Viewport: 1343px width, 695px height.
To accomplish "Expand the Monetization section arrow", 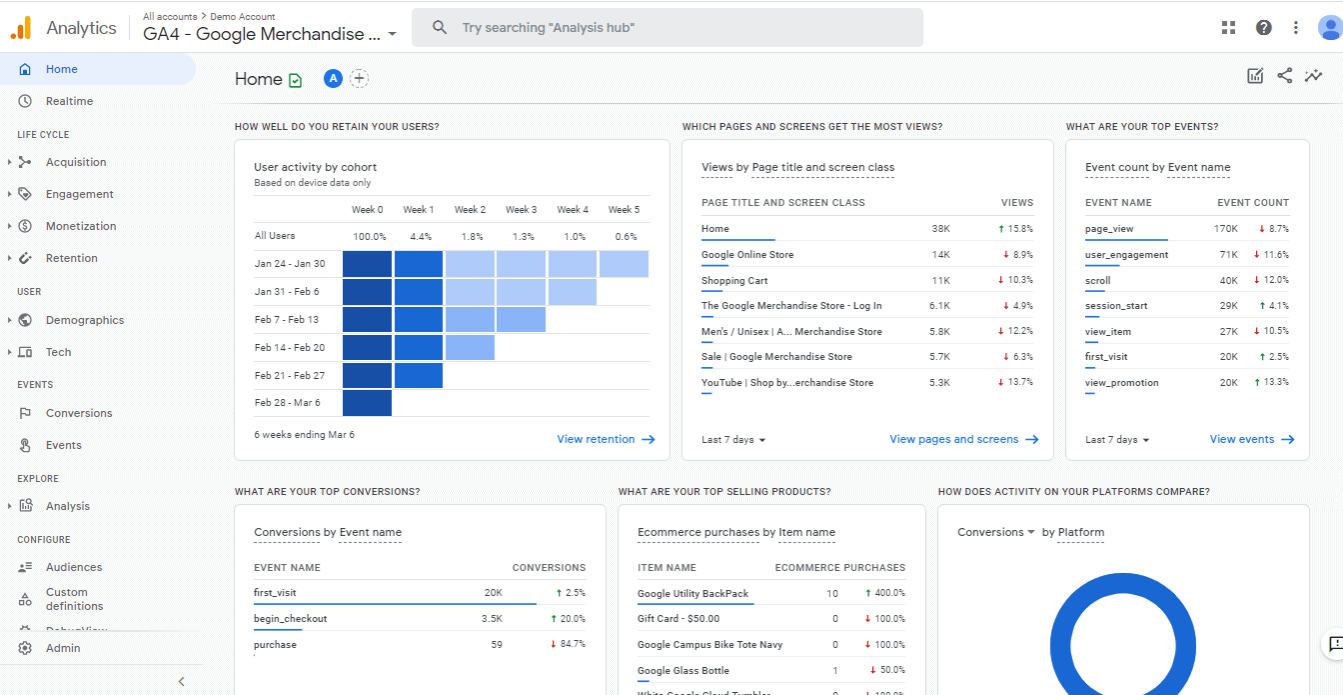I will coord(9,226).
